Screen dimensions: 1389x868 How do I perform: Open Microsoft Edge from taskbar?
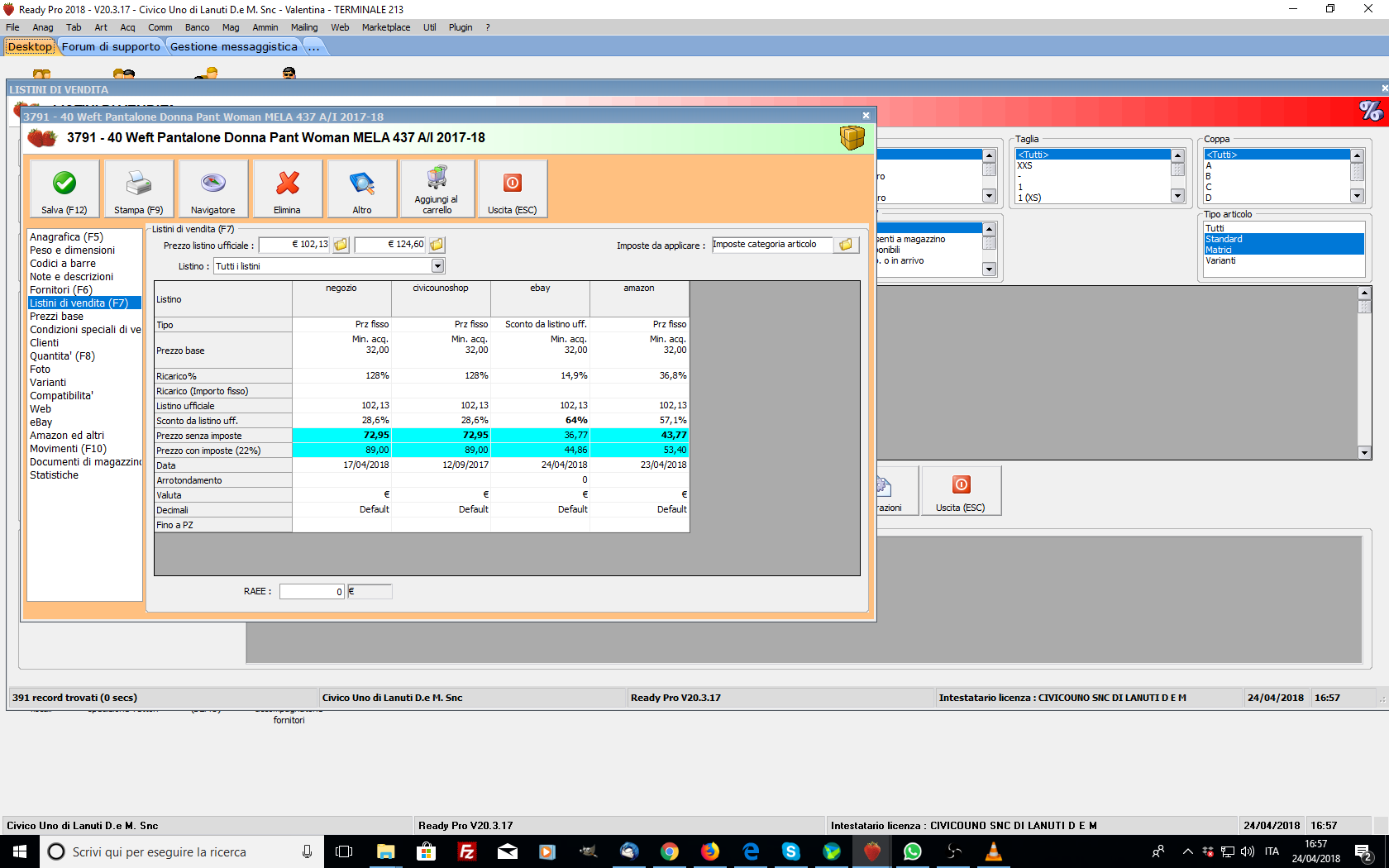click(750, 851)
